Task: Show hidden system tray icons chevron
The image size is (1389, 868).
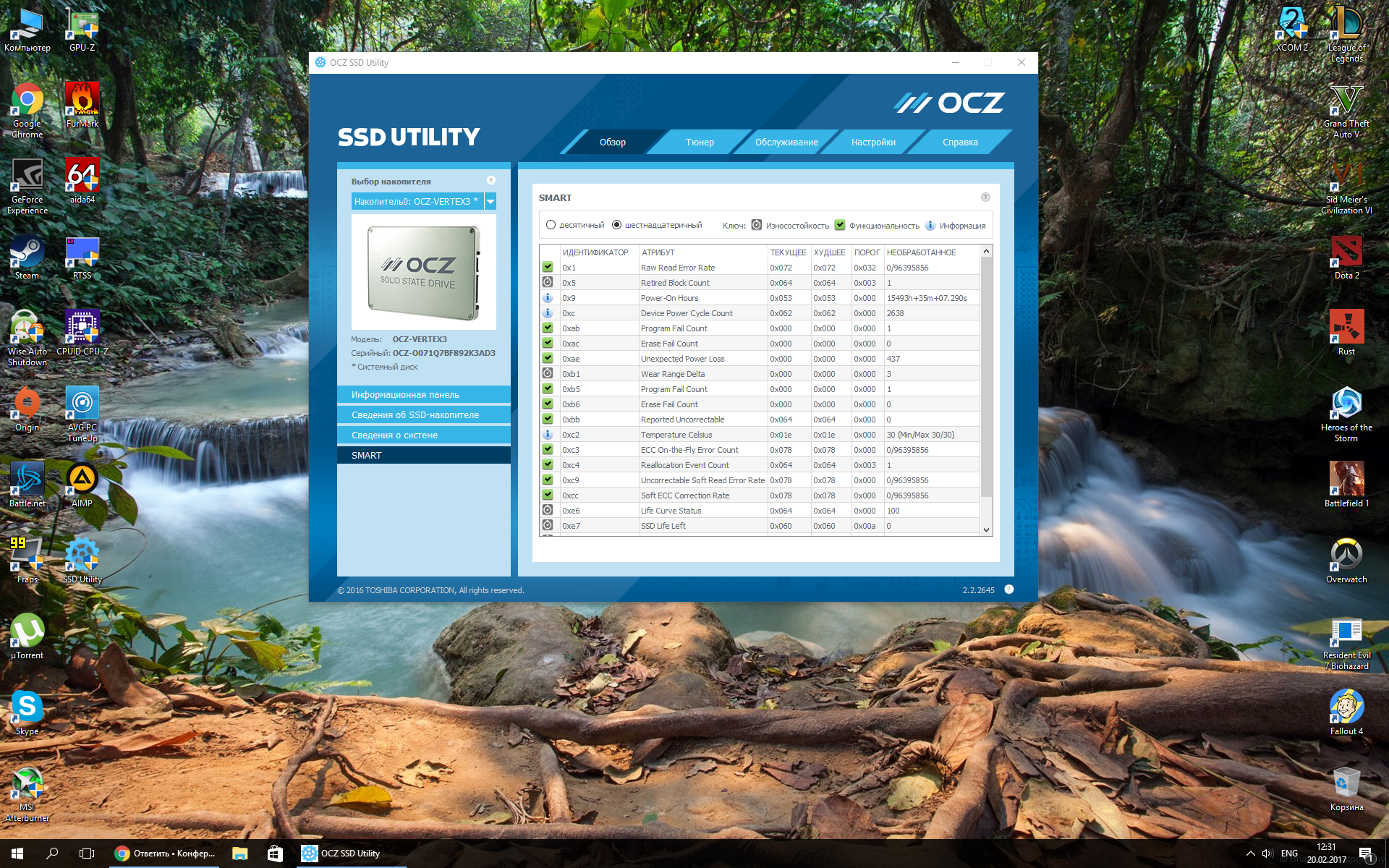Action: tap(1250, 854)
